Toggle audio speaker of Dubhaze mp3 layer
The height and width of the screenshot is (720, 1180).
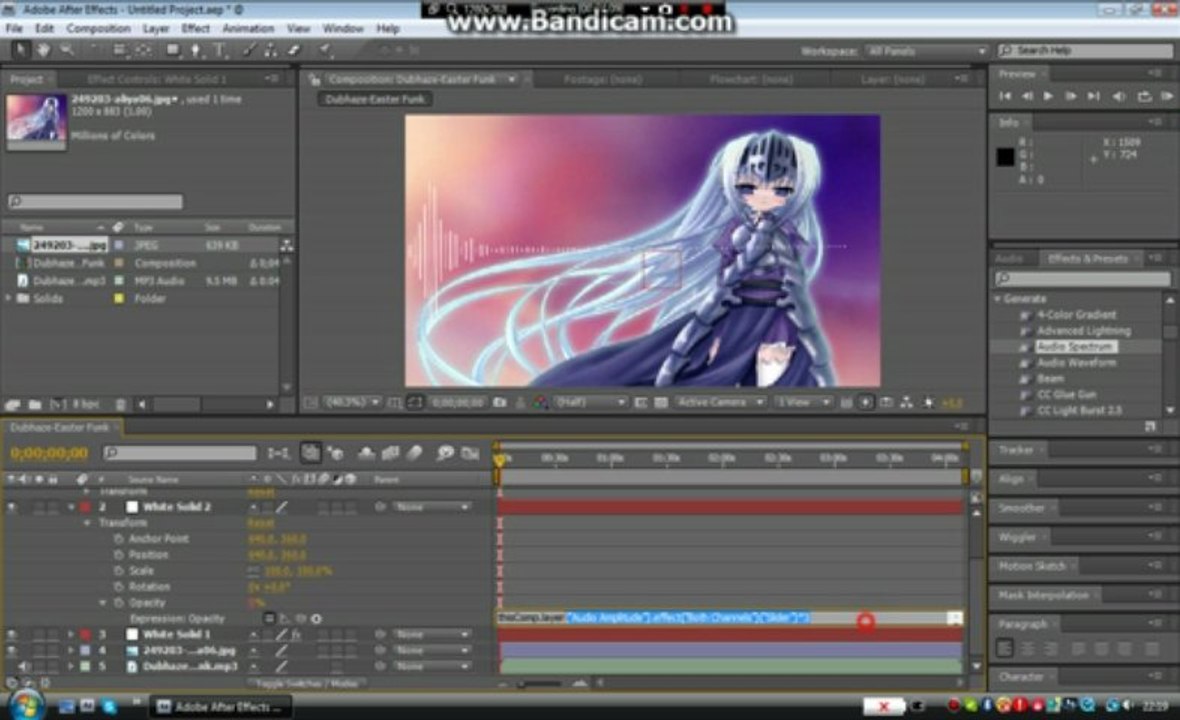pos(24,667)
